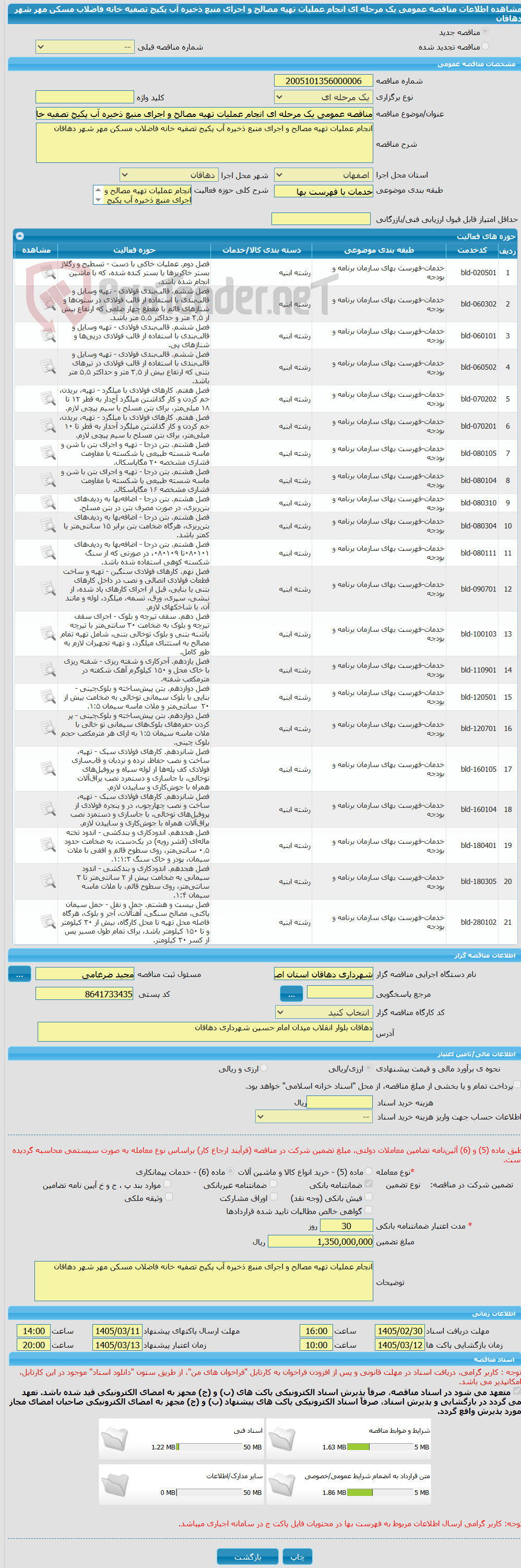Open the متن قرارداد folder icon
Screen dimensions: 521x1568
[282, 1484]
